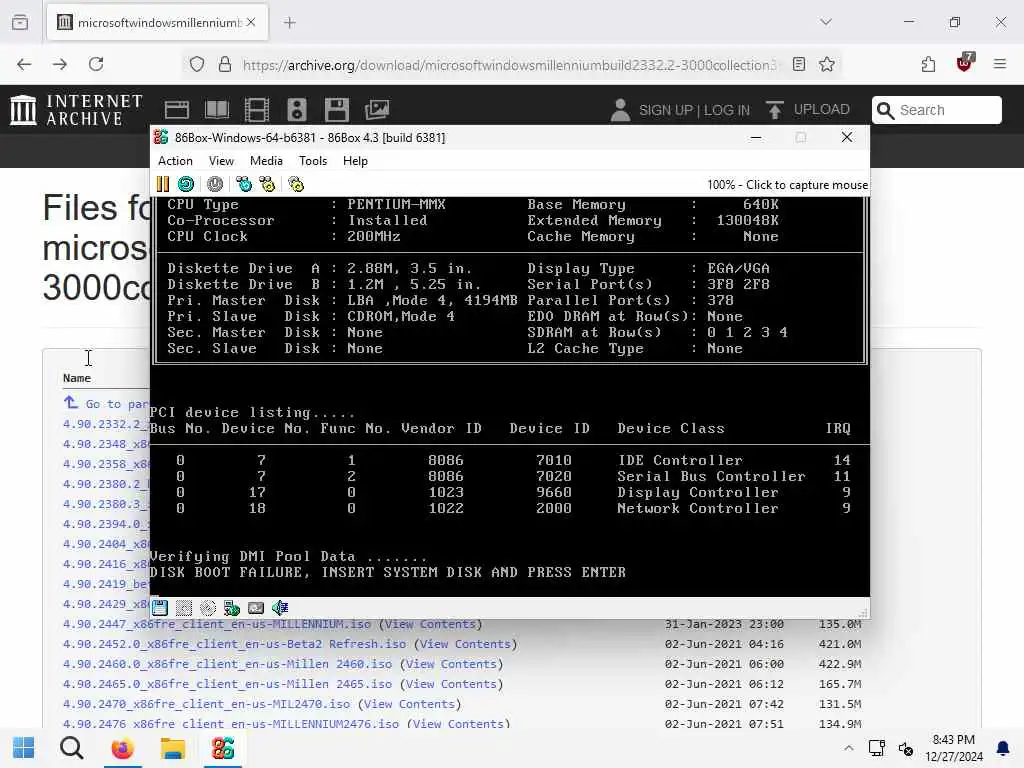Reload the page in Firefox
1024x768 pixels.
[x=96, y=64]
